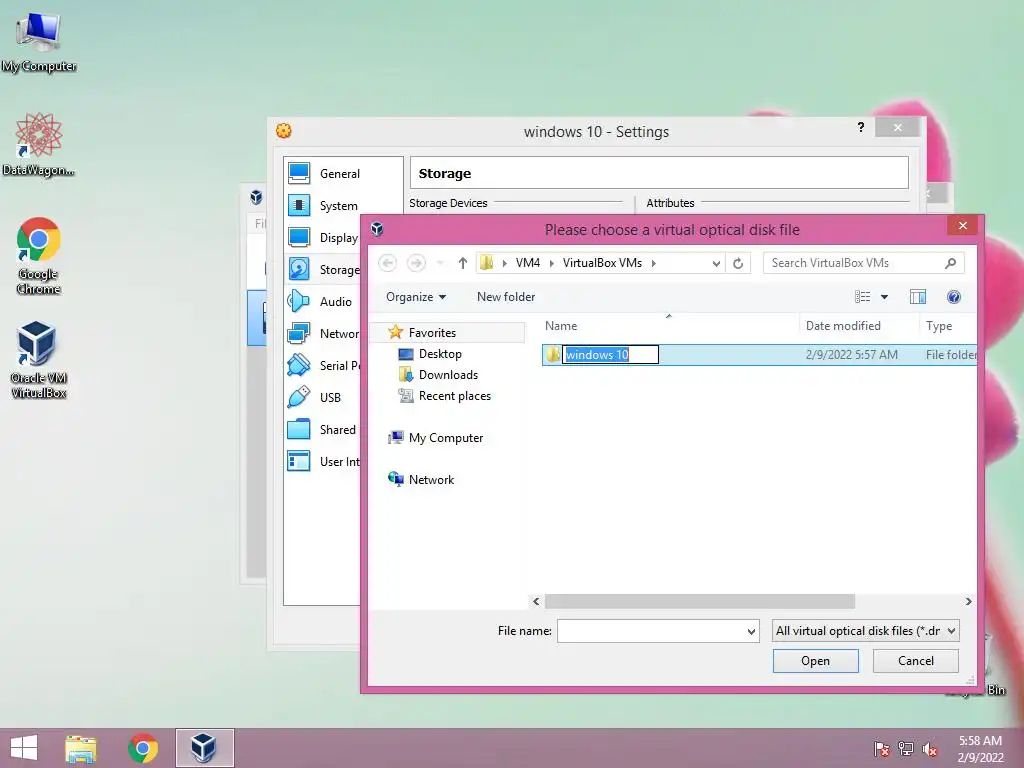Select My Computer in navigation pane

pos(446,438)
